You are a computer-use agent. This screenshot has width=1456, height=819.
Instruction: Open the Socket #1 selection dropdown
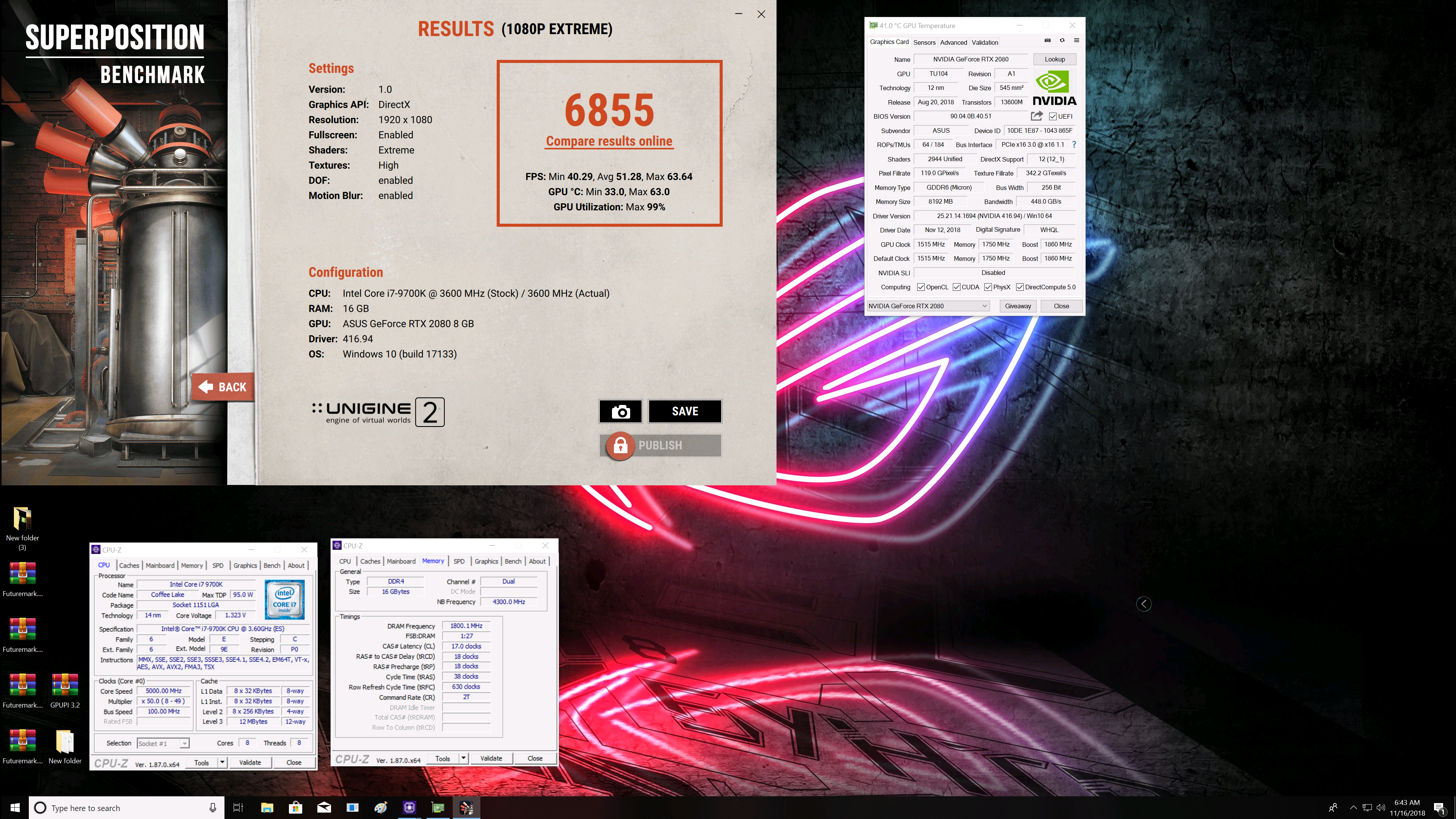163,743
